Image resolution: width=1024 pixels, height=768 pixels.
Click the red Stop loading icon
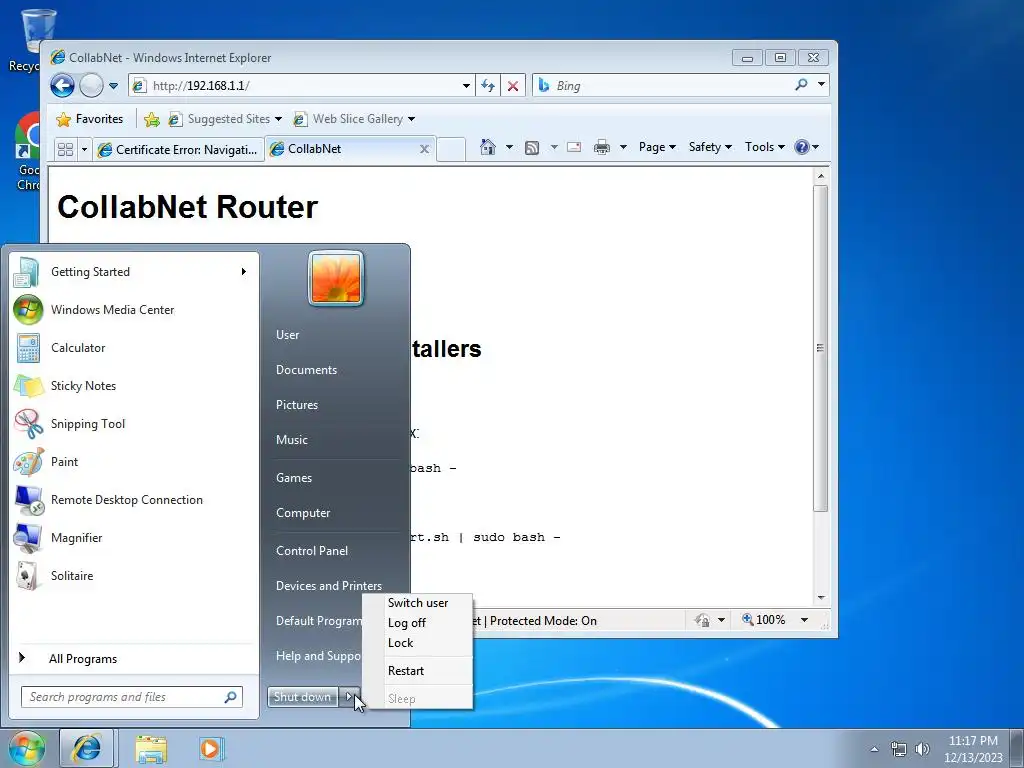513,86
